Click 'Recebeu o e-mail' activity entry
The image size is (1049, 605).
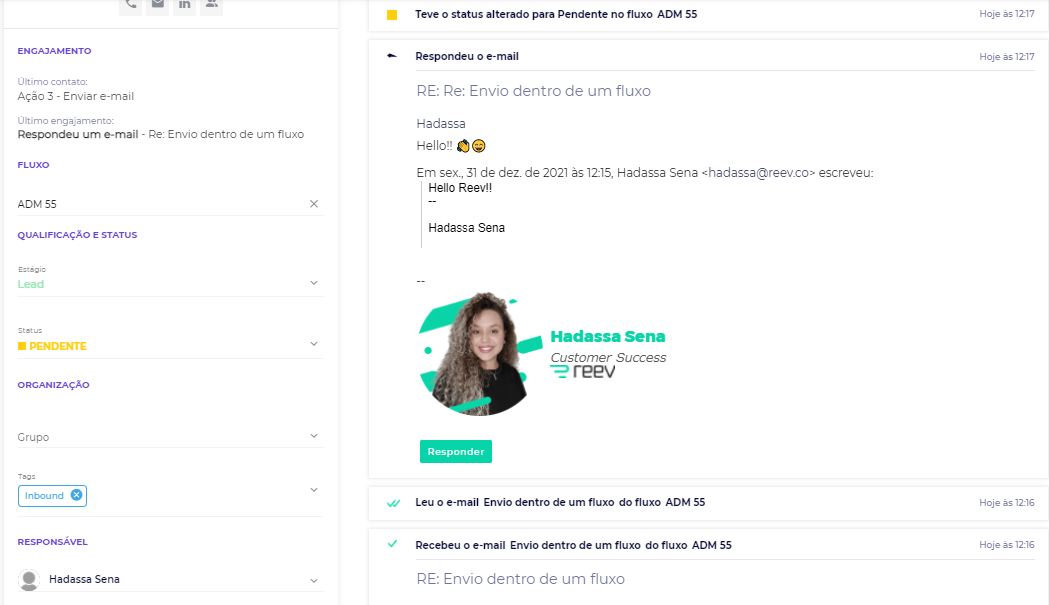click(x=572, y=545)
